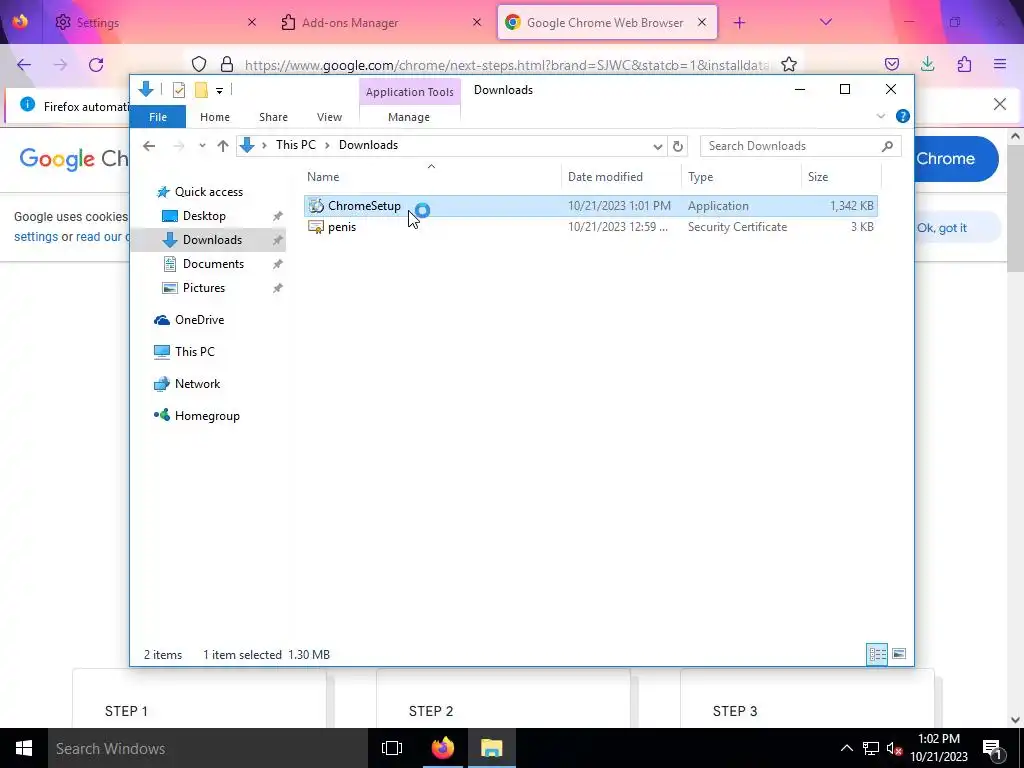
Task: Open the recent locations dropdown arrow
Action: click(202, 146)
